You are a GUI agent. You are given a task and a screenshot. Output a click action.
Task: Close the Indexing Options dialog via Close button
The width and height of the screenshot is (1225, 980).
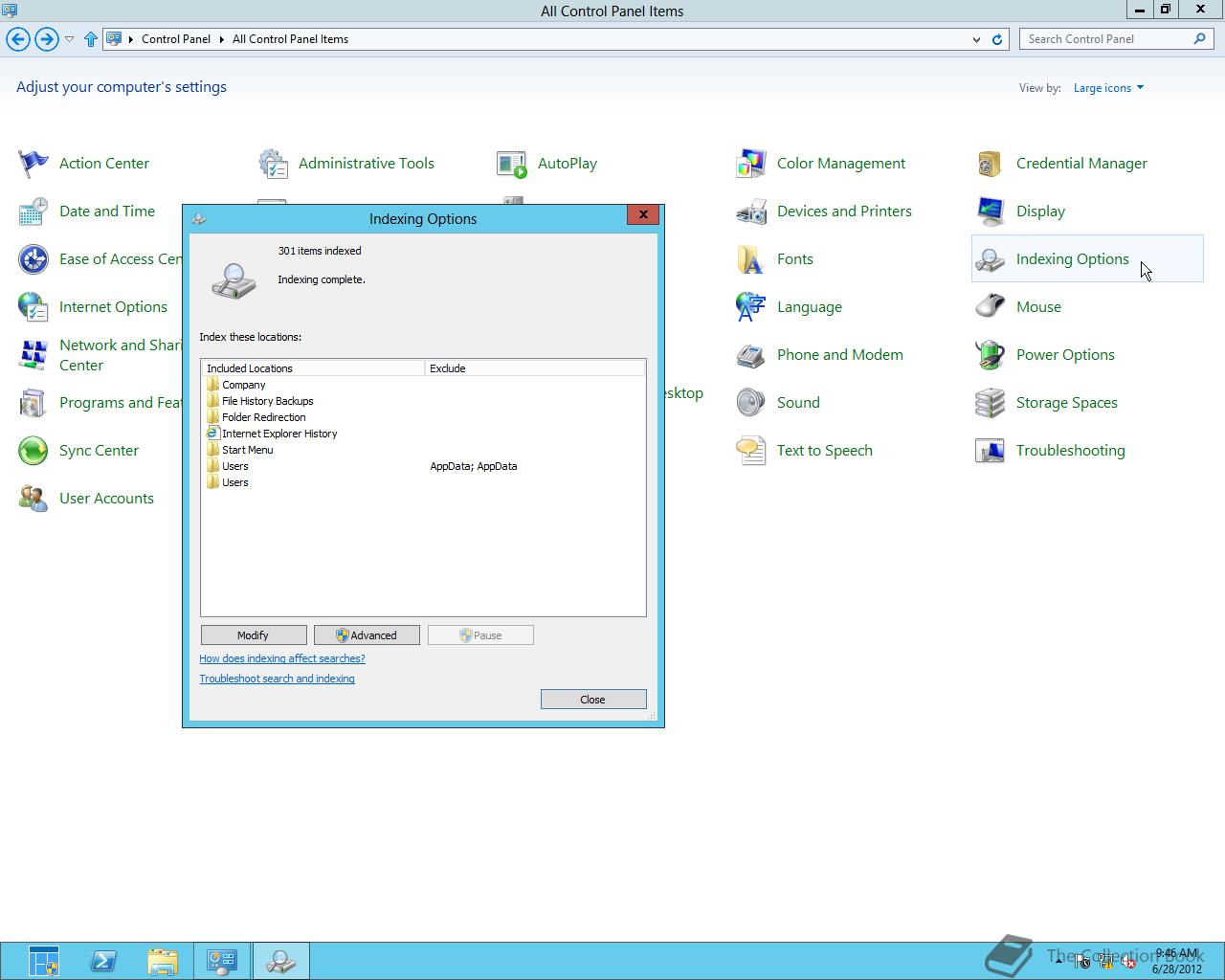tap(593, 700)
